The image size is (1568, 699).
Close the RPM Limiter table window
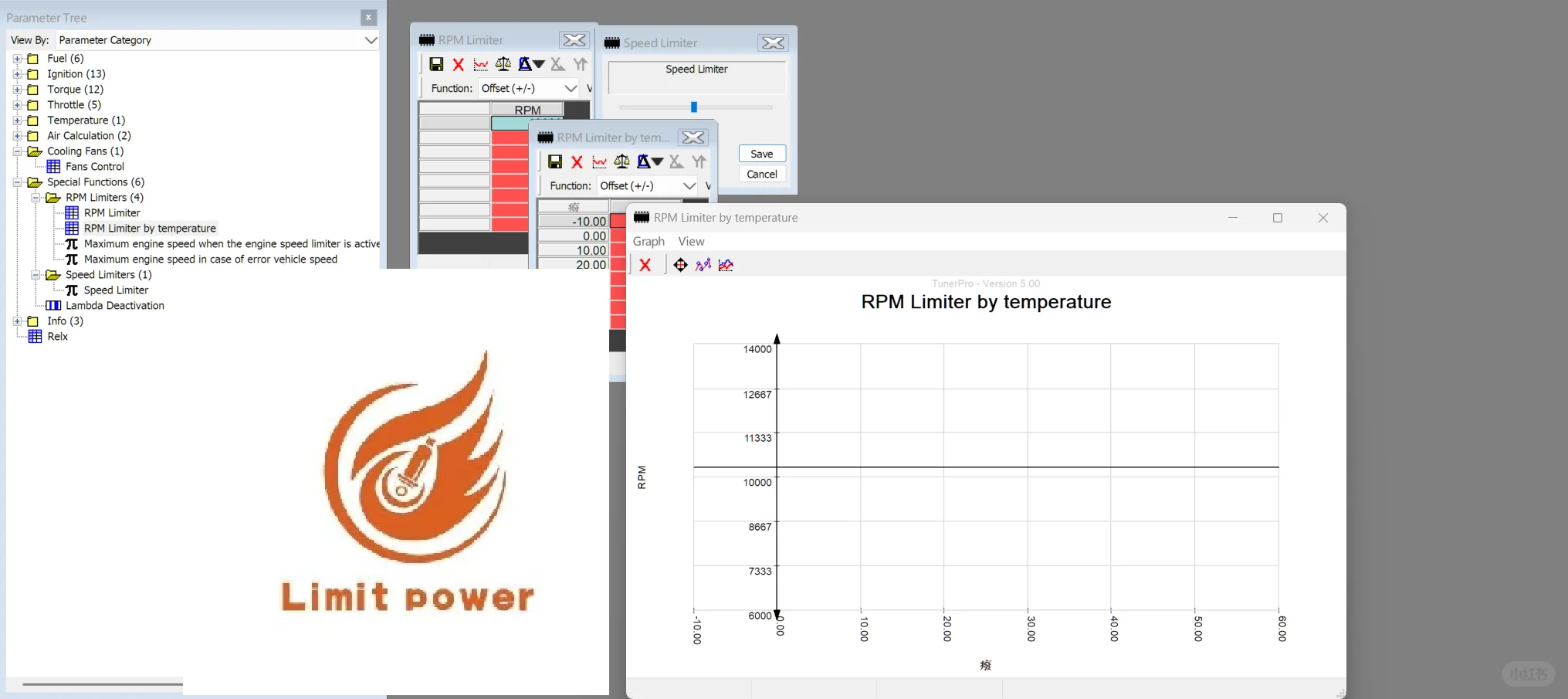coord(574,39)
